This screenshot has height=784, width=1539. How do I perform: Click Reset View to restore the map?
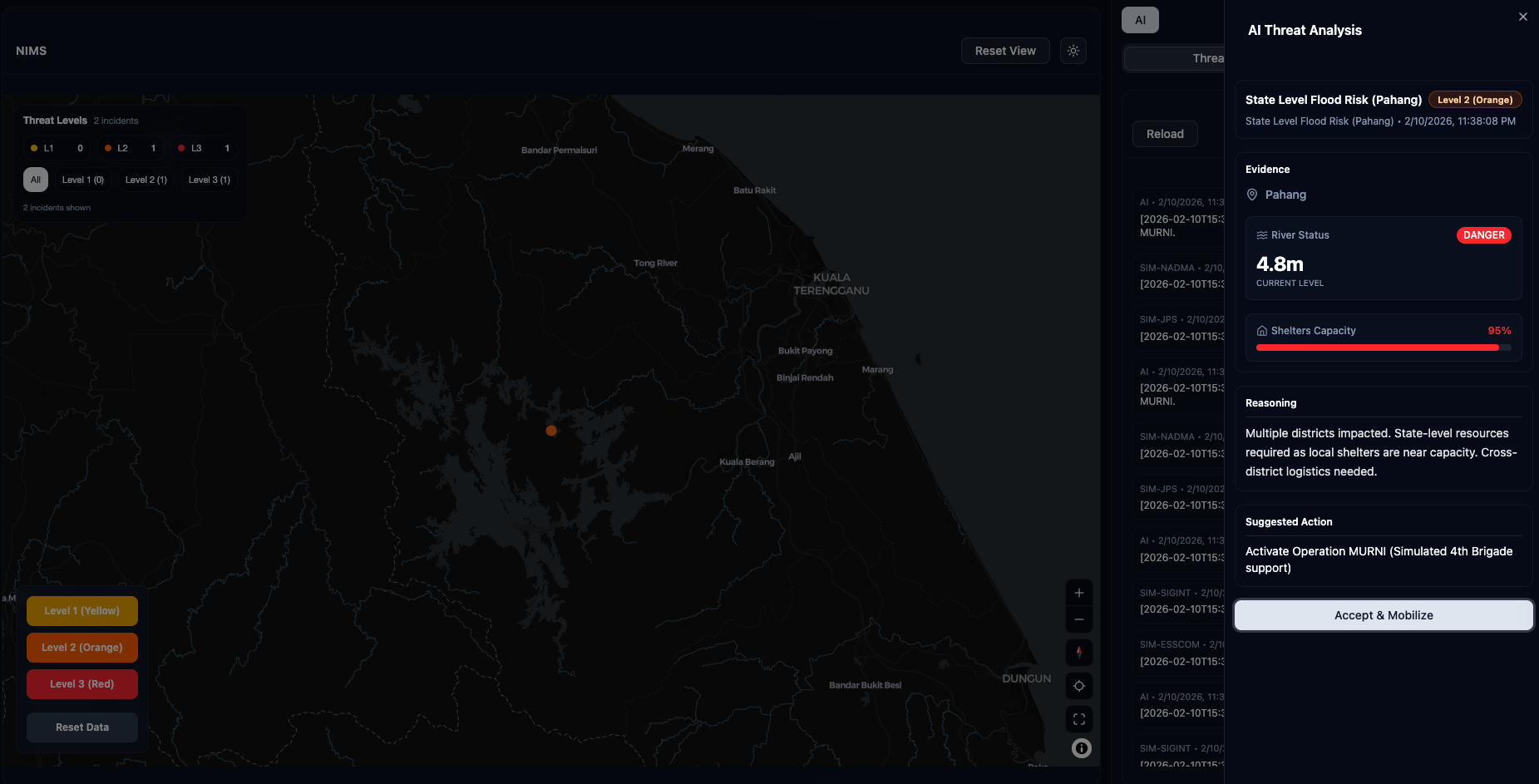click(1004, 50)
